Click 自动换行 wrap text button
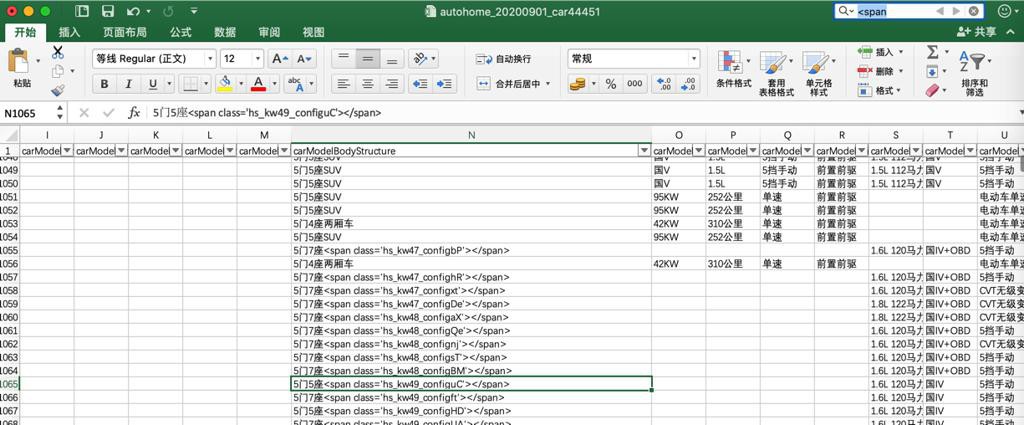Viewport: 1024px width, 425px height. [504, 59]
